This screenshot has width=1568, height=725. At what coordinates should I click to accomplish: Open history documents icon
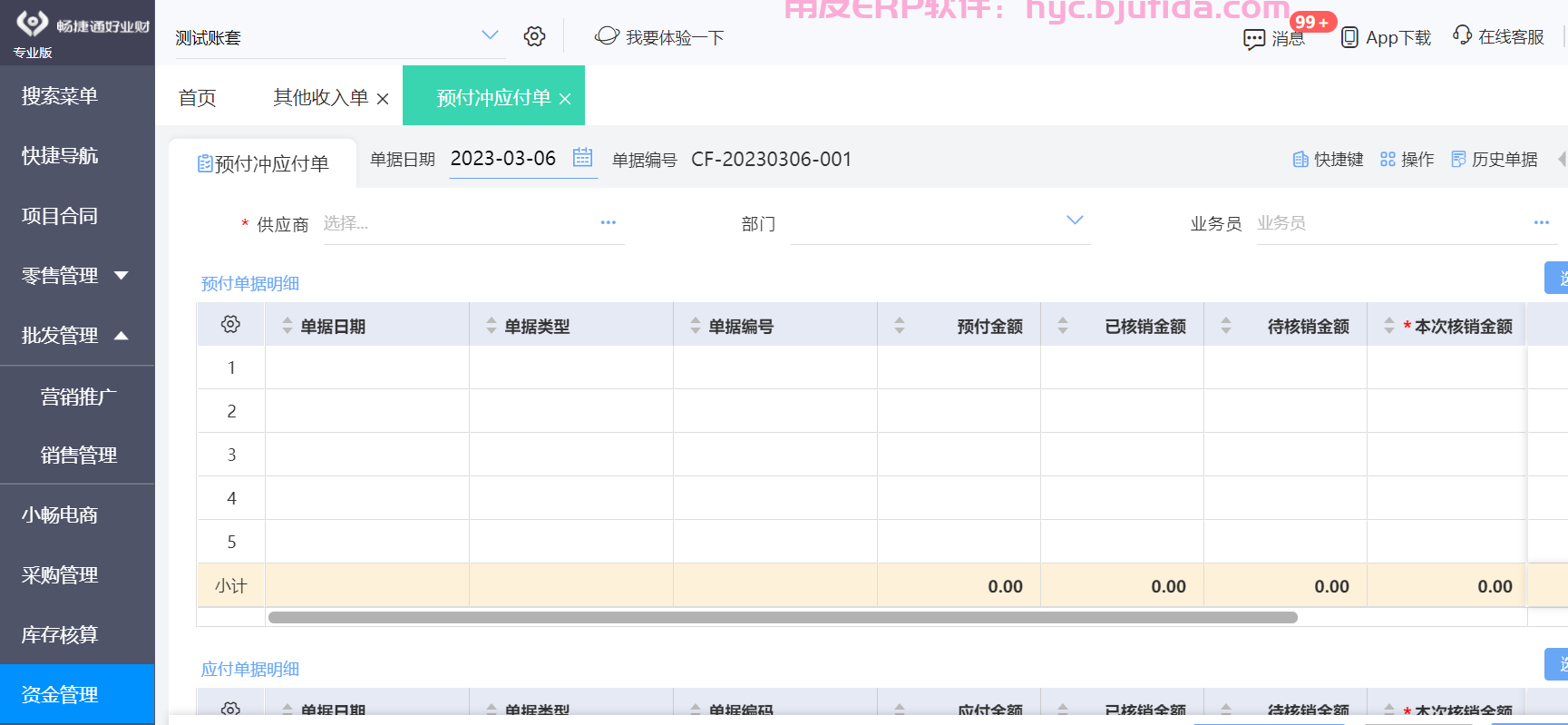(1458, 160)
